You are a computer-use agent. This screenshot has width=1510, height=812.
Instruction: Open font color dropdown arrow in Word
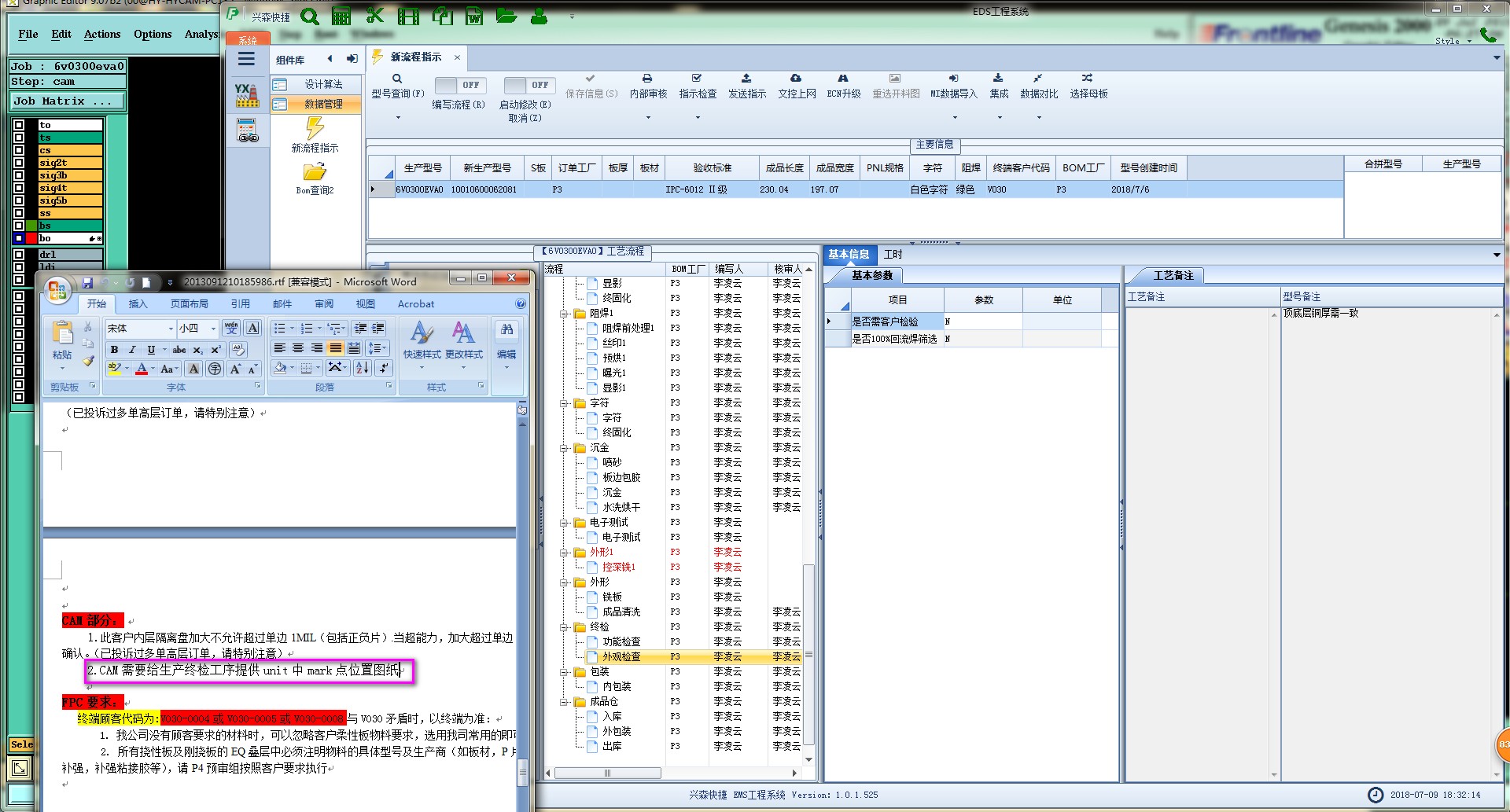click(153, 369)
